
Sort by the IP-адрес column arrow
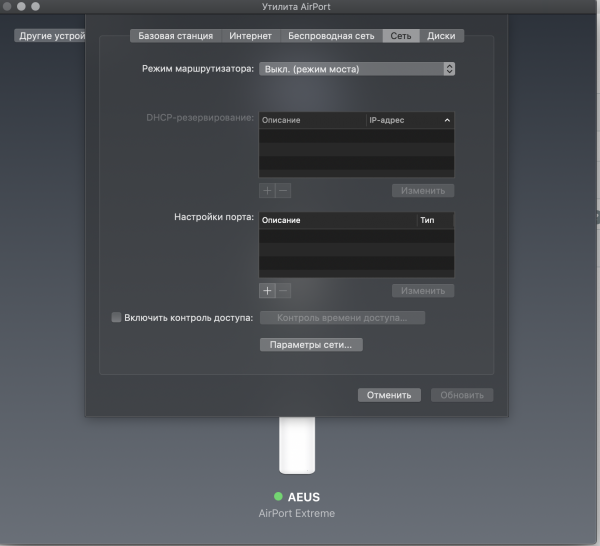click(x=447, y=120)
